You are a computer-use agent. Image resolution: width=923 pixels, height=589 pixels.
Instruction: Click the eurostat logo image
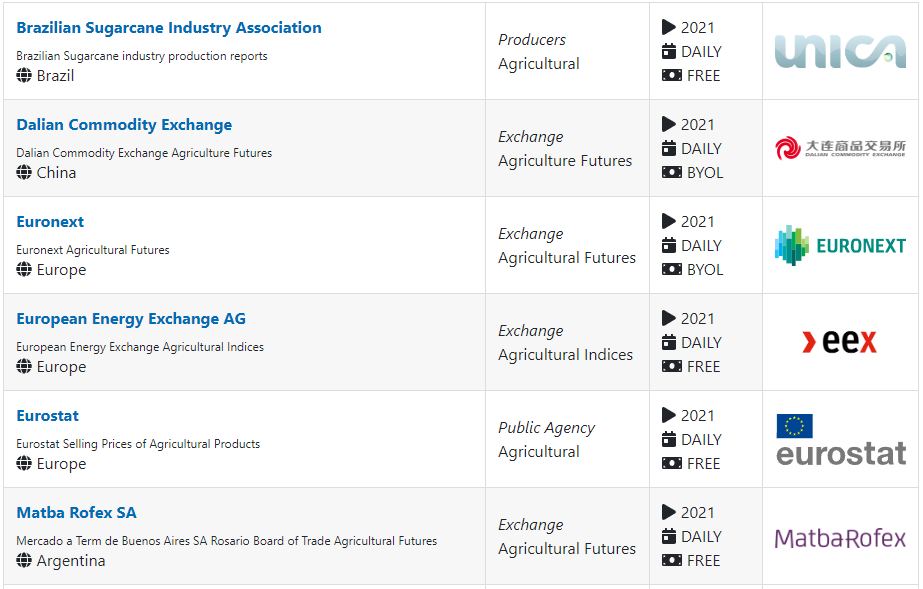(841, 440)
